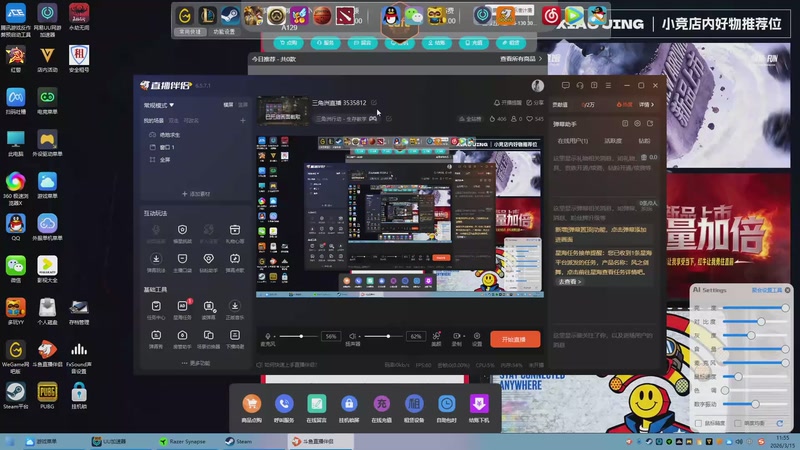Select 功能设置 tab under the top launcher
Viewport: 800px width, 450px height.
click(x=224, y=32)
